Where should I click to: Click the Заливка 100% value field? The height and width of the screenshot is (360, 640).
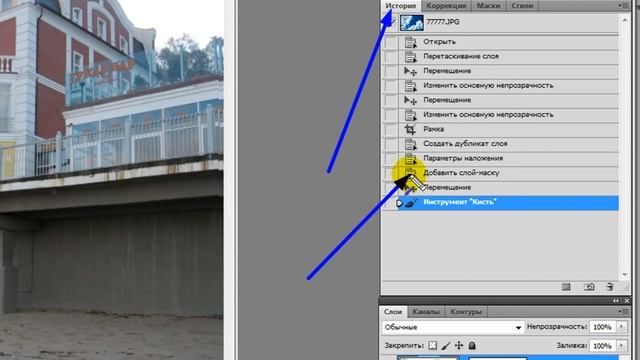pos(602,346)
